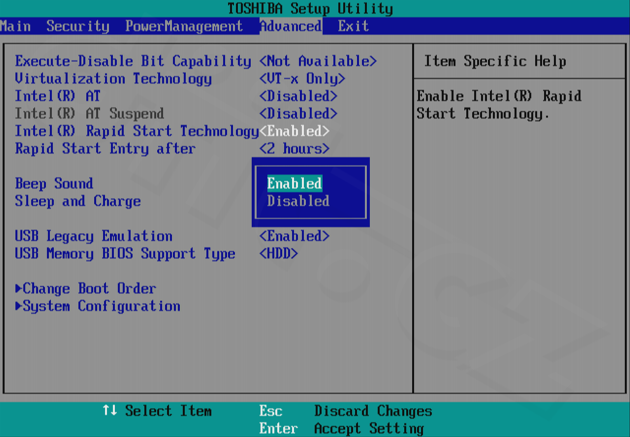Change USB Legacy Emulation Enabled value
The width and height of the screenshot is (630, 437).
[x=294, y=236]
